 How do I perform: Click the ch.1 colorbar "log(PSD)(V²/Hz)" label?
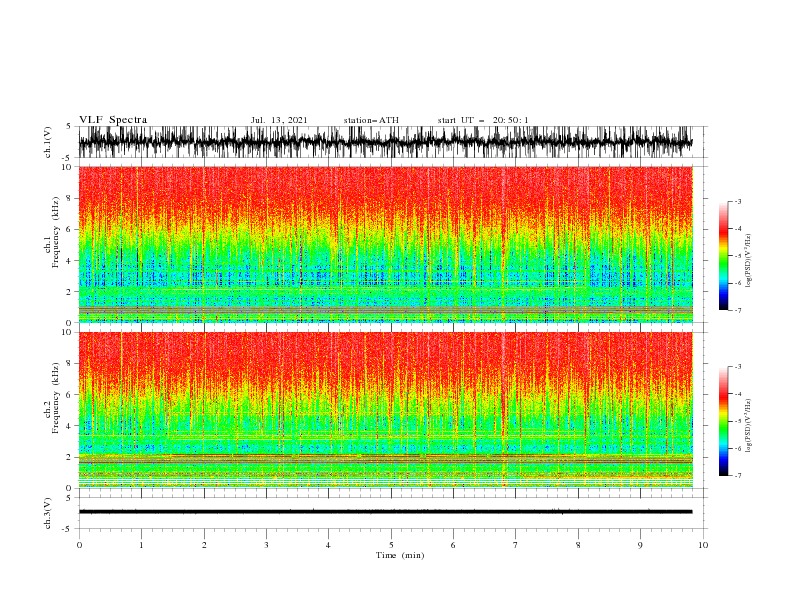click(x=748, y=261)
